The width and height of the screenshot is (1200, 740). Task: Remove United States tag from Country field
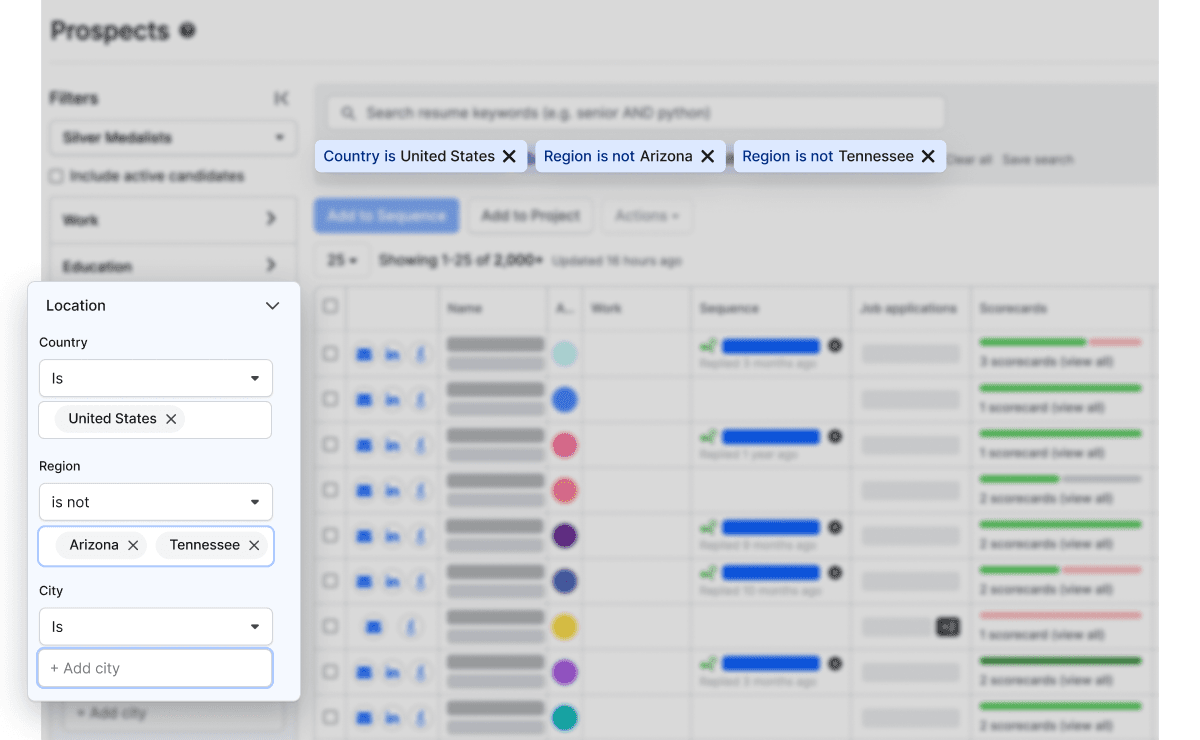pos(171,419)
